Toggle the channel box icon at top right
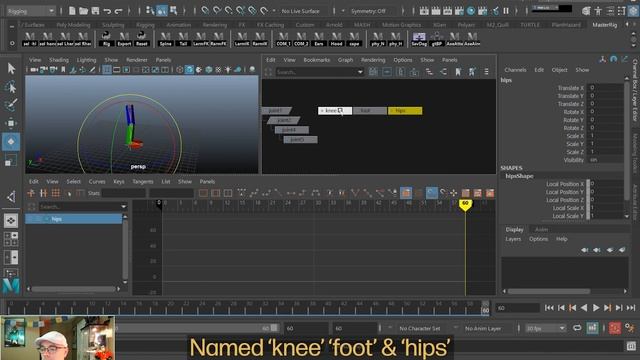This screenshot has height=360, width=640. [633, 11]
